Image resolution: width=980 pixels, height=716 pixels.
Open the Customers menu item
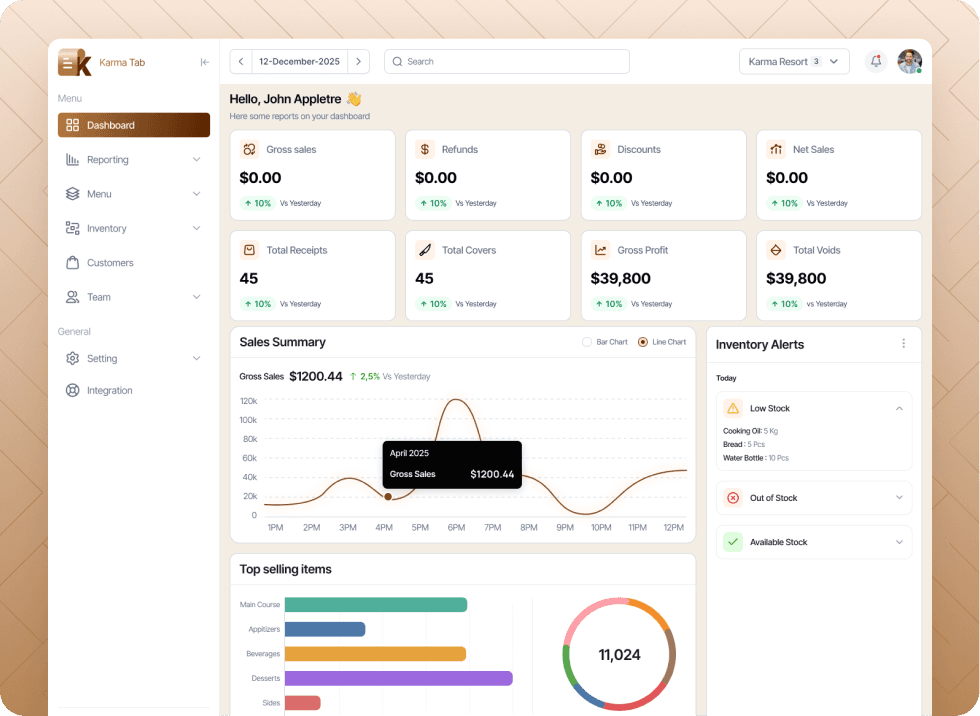click(134, 262)
